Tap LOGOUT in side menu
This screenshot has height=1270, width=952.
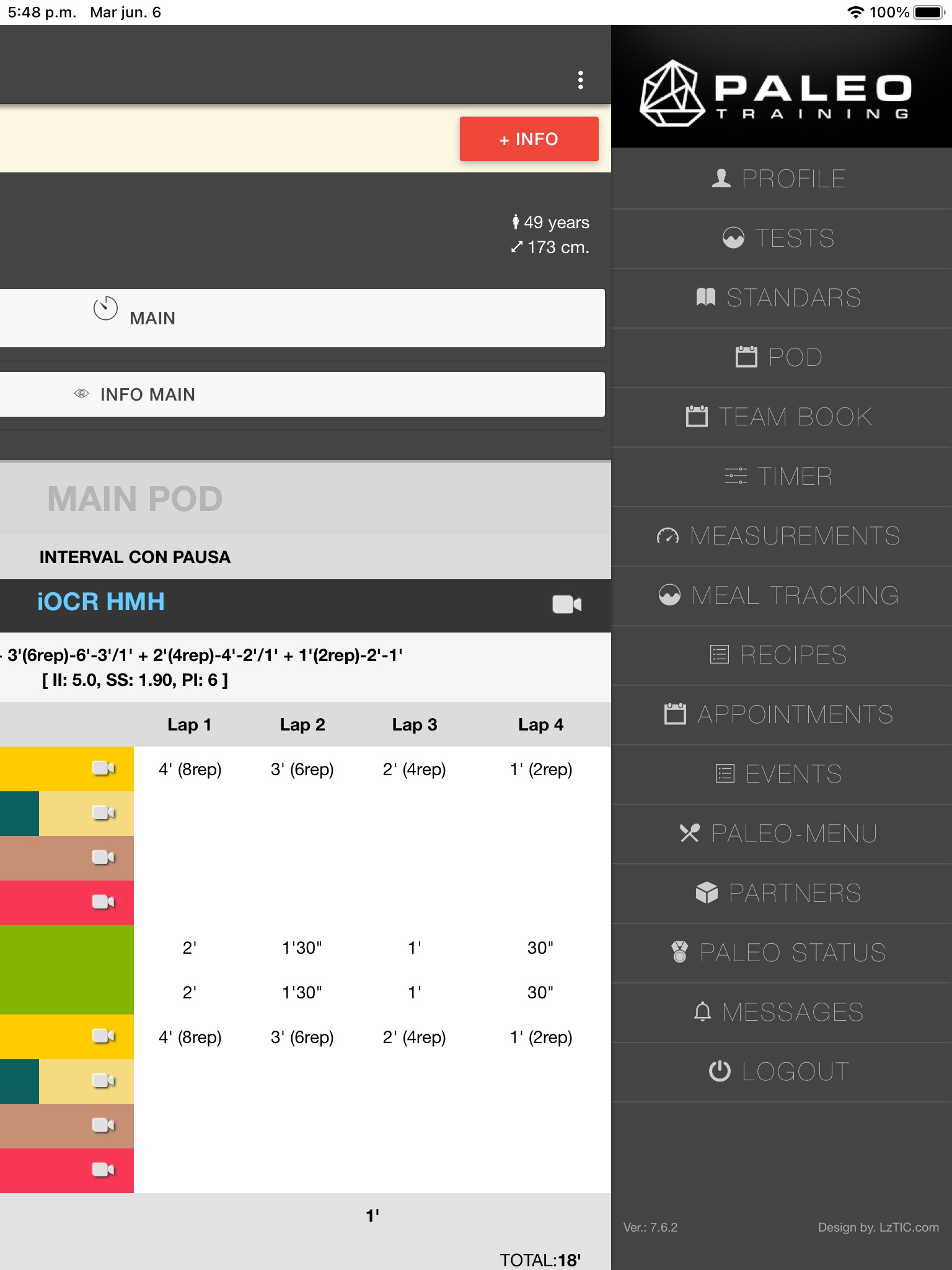[782, 1072]
